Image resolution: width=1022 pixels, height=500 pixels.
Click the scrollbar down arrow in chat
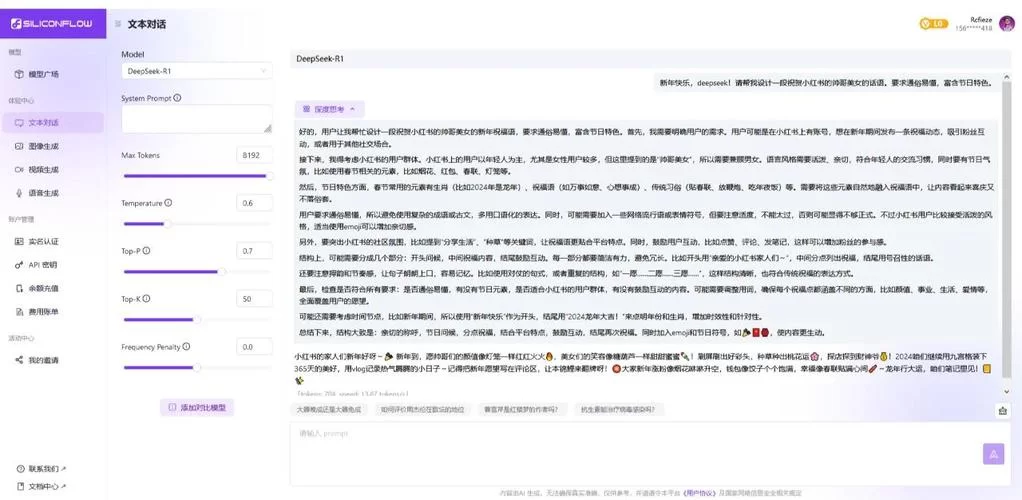(x=1007, y=392)
